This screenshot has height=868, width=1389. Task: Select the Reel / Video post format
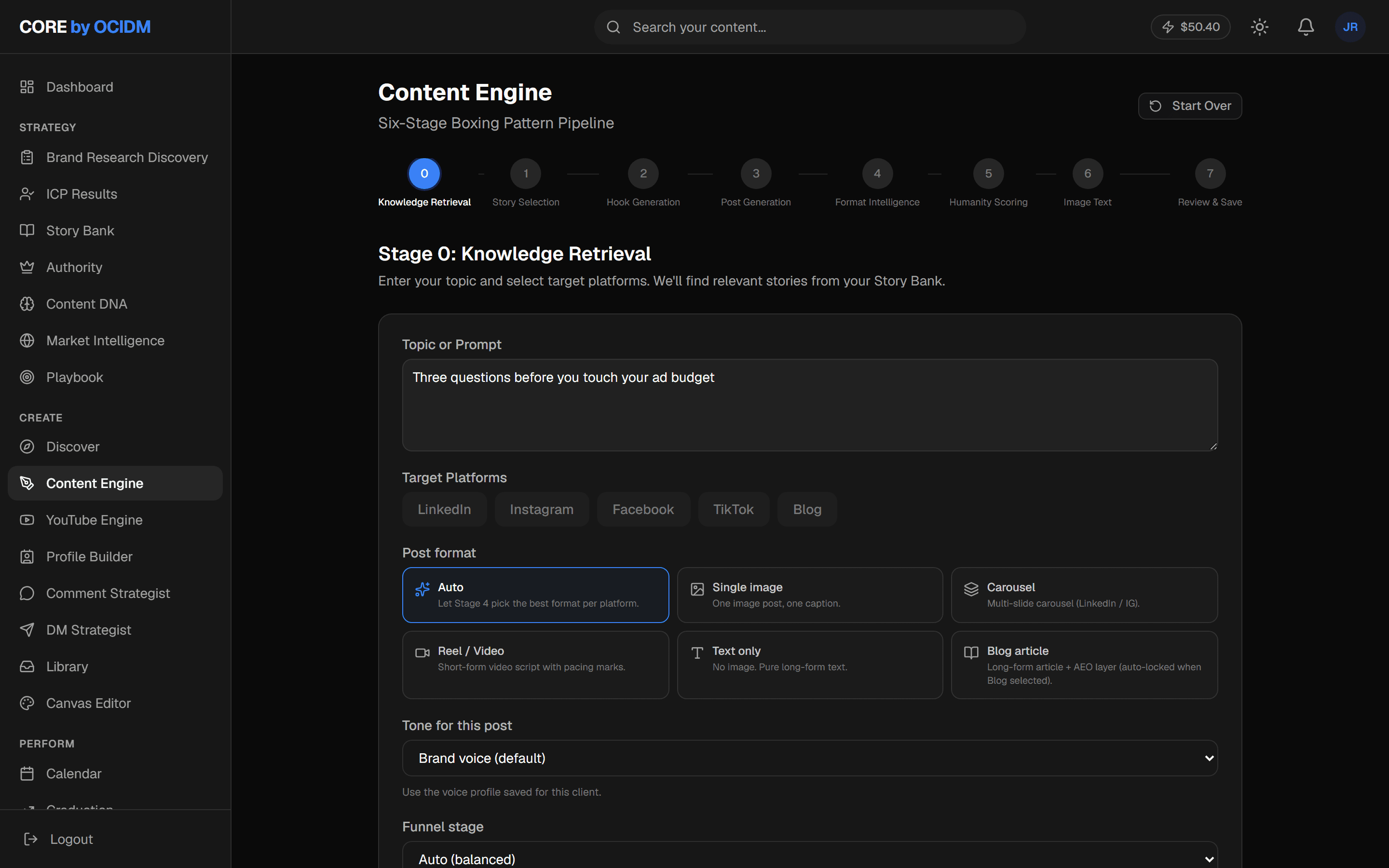535,665
